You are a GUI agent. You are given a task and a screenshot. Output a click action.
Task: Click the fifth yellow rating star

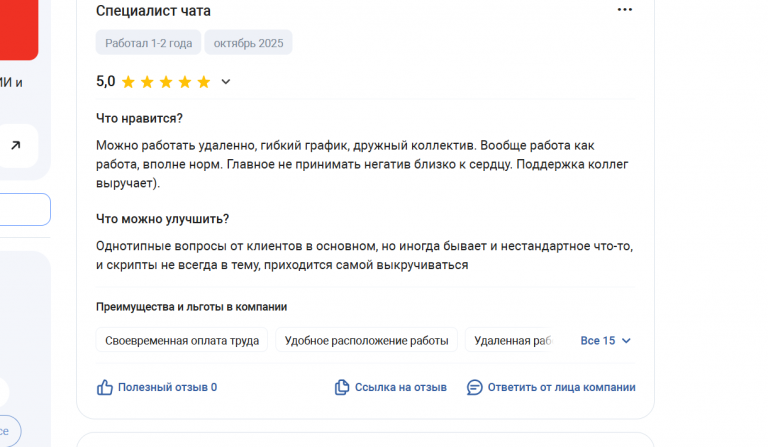(204, 82)
